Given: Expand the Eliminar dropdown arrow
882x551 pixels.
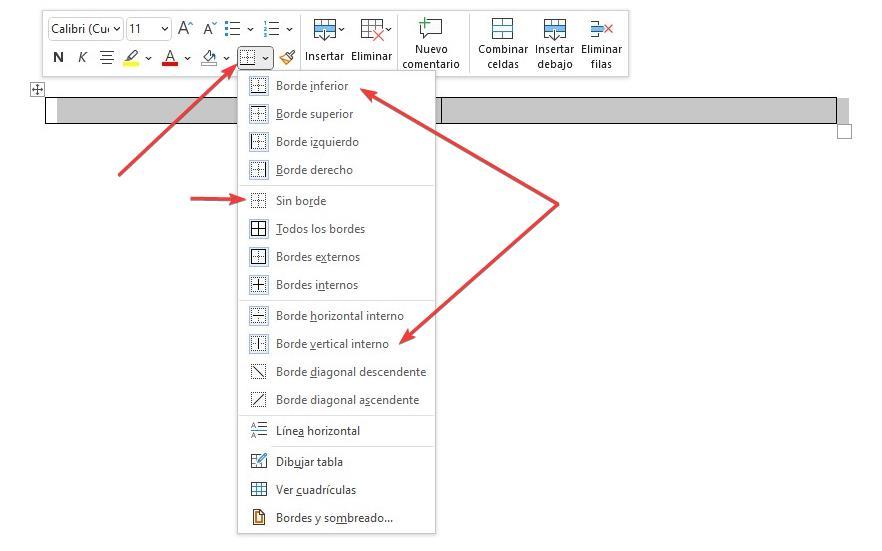Looking at the screenshot, I should pos(389,29).
